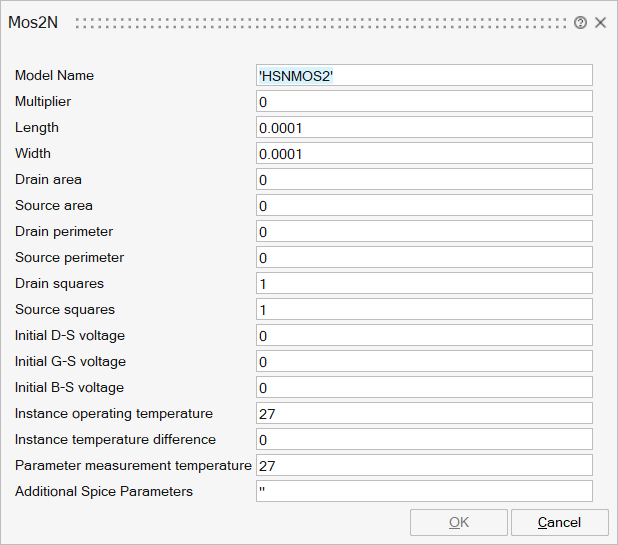Click the Model Name input field
The height and width of the screenshot is (545, 618).
click(424, 75)
